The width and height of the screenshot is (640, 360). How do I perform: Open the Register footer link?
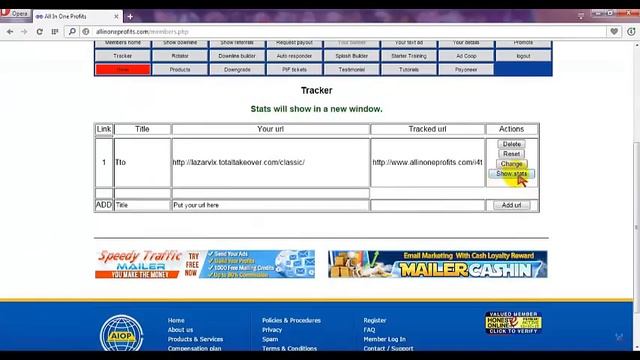point(375,320)
